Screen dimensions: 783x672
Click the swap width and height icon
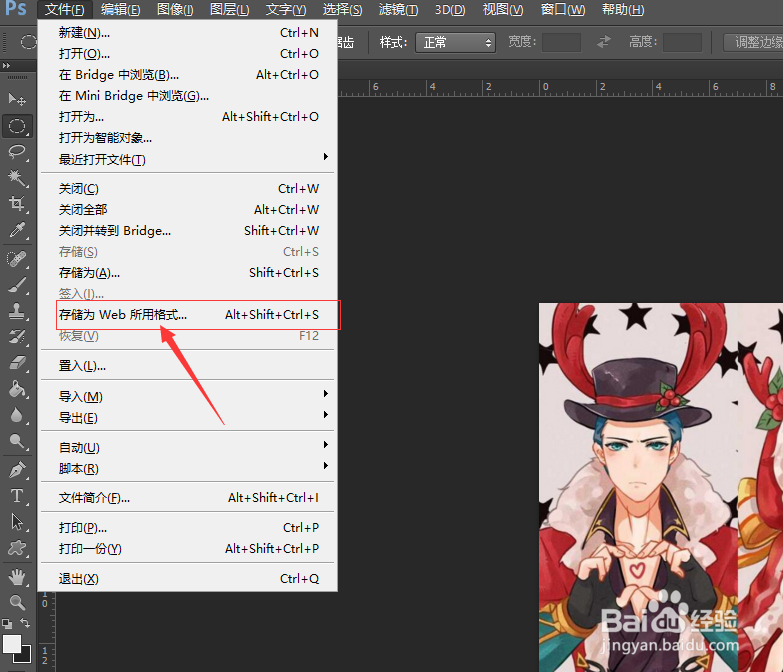click(x=604, y=42)
